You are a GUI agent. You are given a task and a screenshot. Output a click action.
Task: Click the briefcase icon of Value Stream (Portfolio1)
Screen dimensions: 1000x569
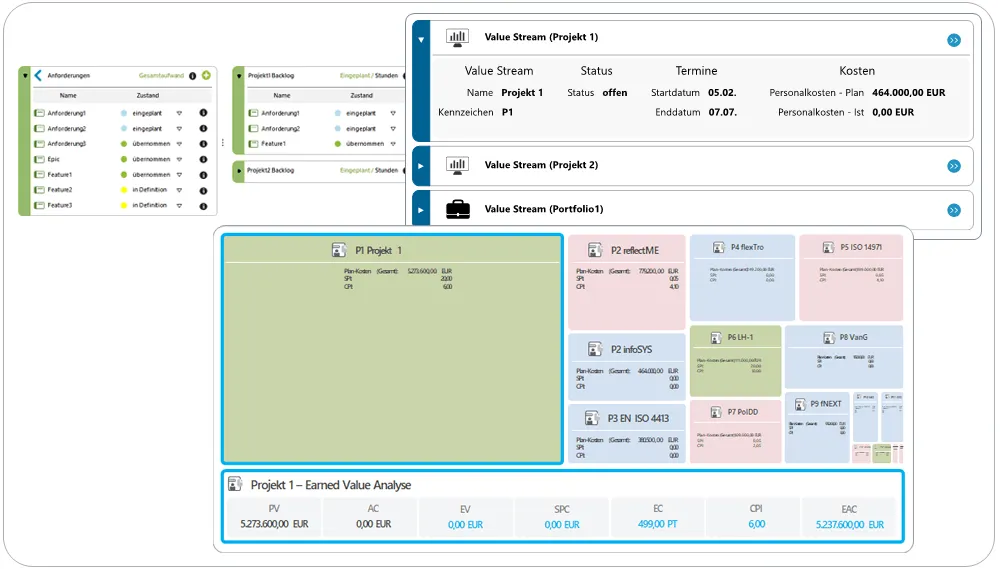458,209
